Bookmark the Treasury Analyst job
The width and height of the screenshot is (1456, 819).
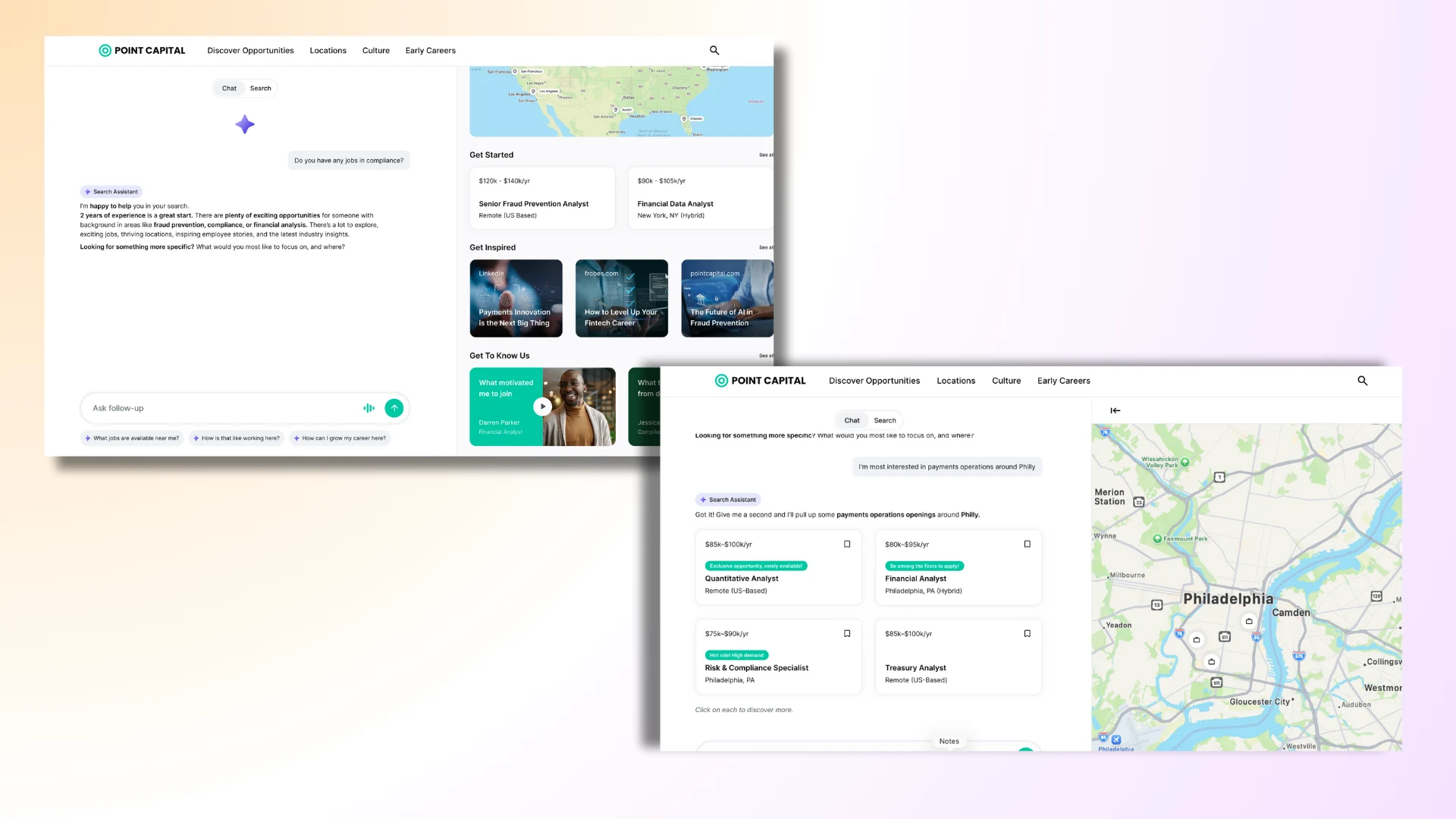point(1028,633)
